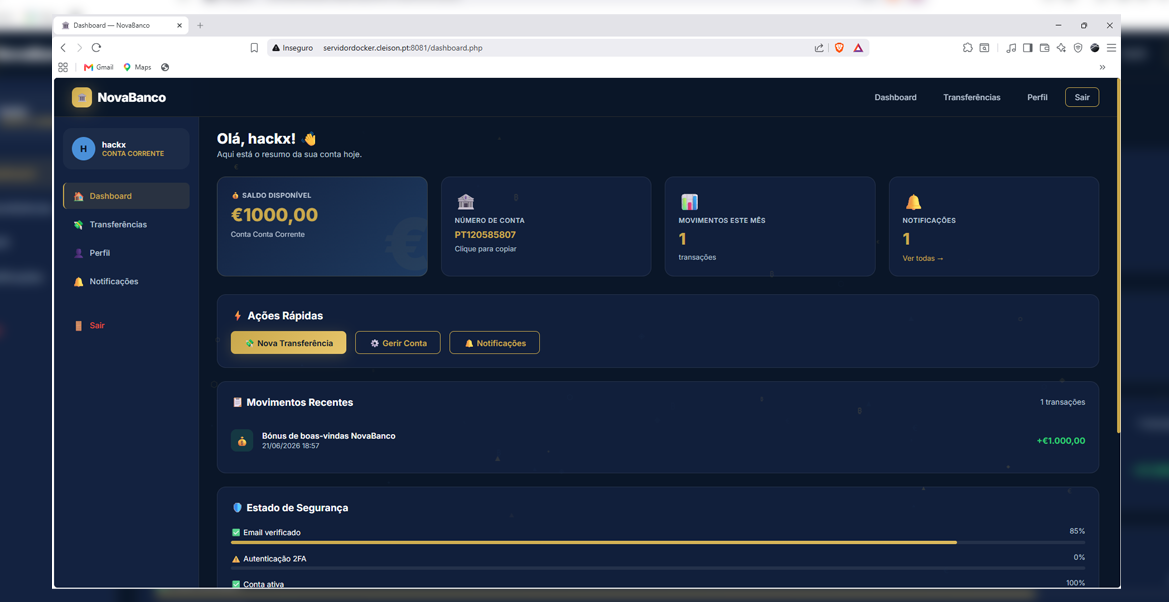1169x602 pixels.
Task: Click the Email verificado green check mark
Action: tap(236, 533)
